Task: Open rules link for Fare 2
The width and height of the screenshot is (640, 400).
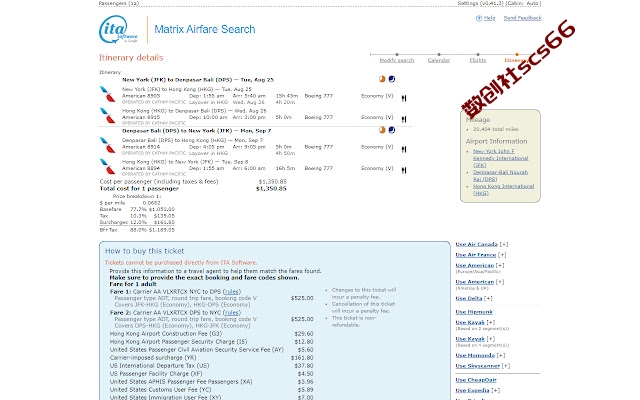Action: (x=231, y=313)
